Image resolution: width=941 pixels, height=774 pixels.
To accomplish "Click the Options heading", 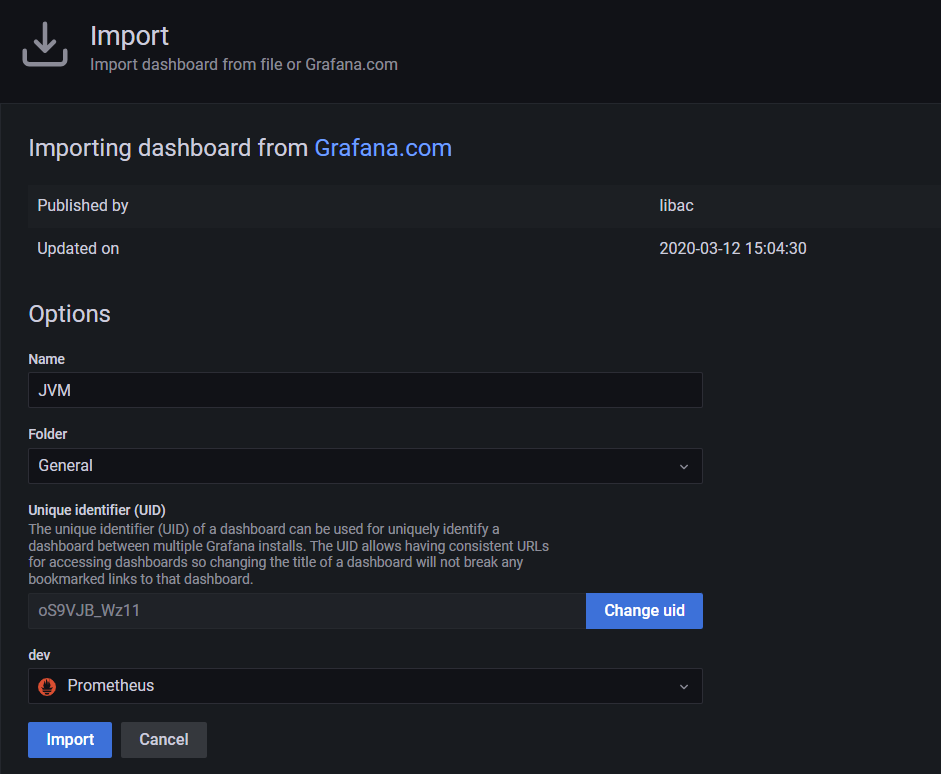I will (x=70, y=314).
